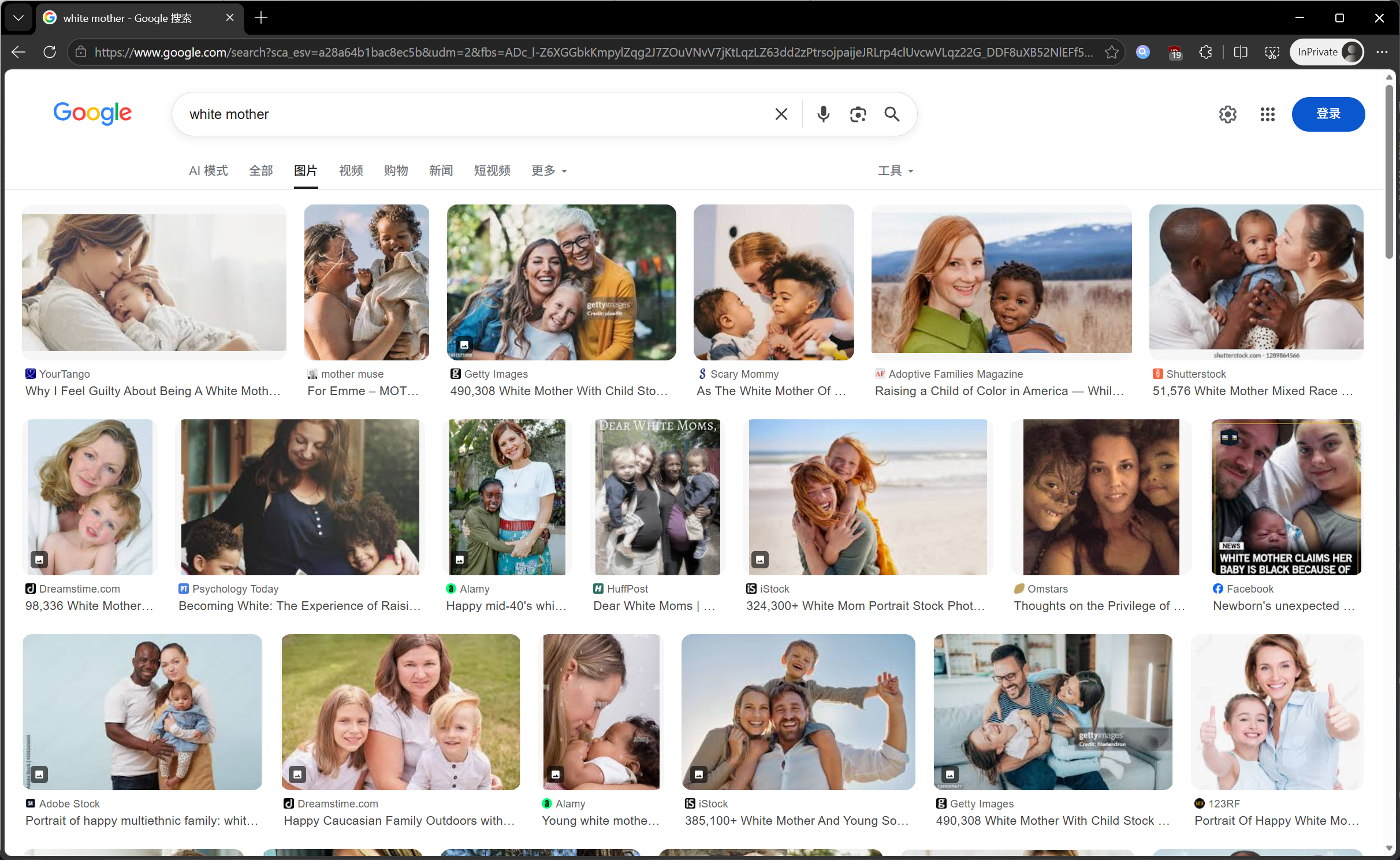Close the white mother Google tab
This screenshot has width=1400, height=860.
pos(230,18)
